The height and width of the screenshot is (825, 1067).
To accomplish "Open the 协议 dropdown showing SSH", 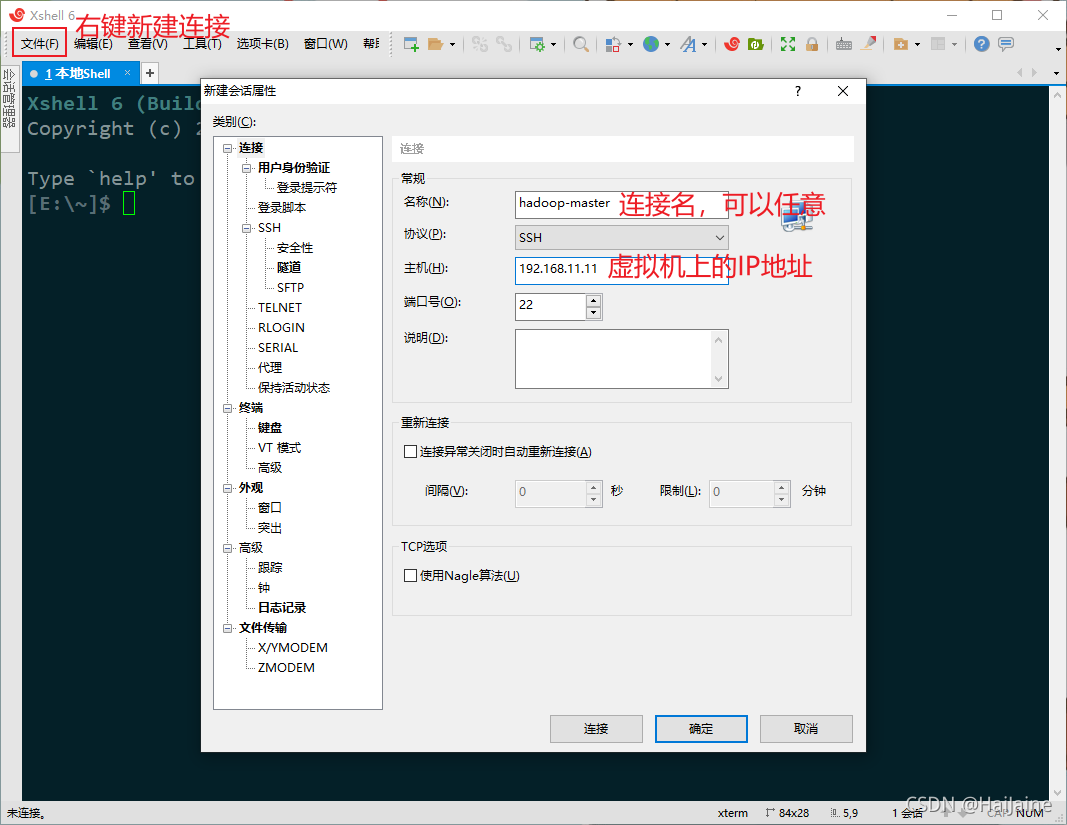I will point(718,237).
